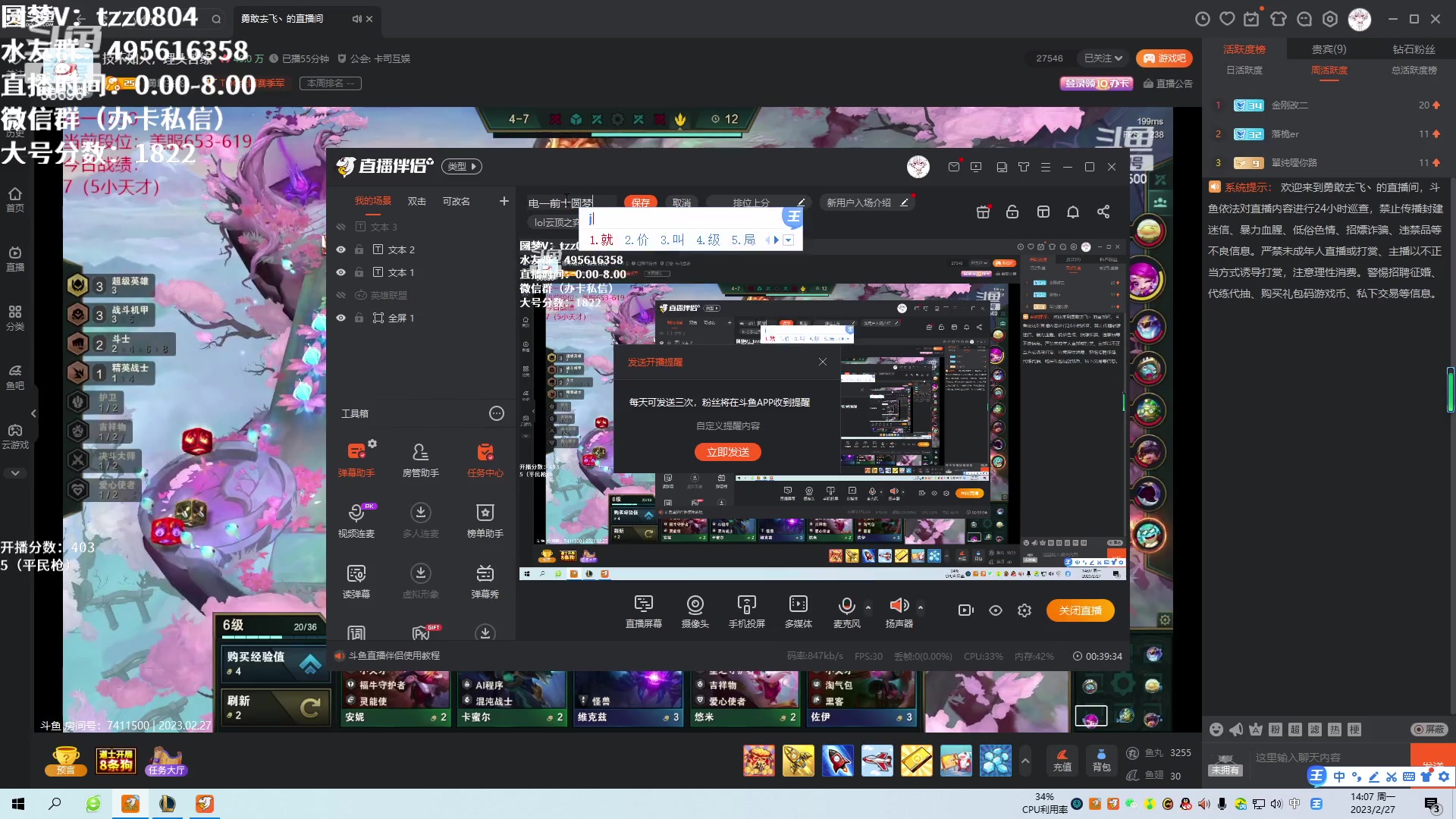
Task: Click the share icon in 直播伴侣
Action: (1103, 212)
